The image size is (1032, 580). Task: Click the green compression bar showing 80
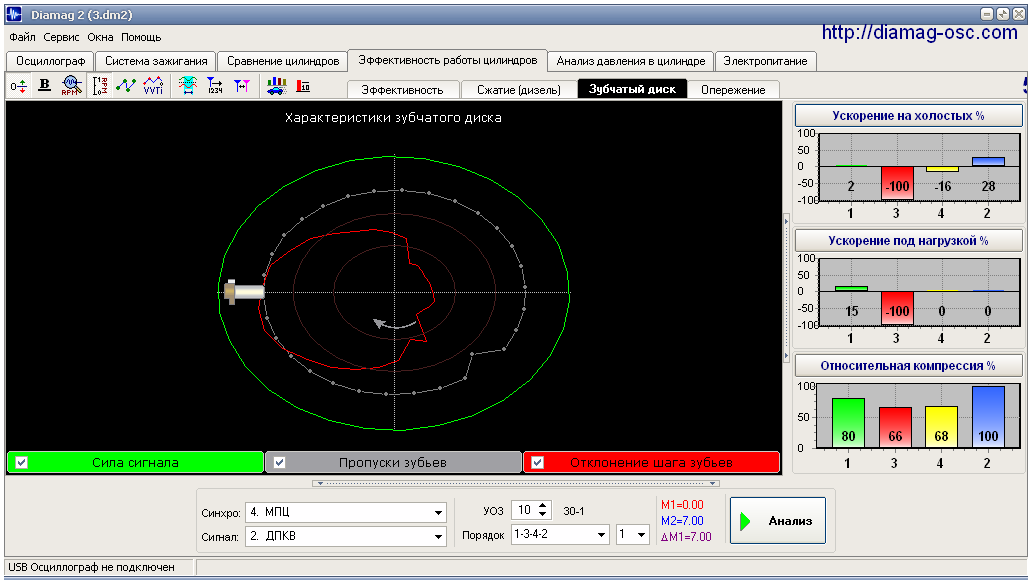tap(848, 423)
